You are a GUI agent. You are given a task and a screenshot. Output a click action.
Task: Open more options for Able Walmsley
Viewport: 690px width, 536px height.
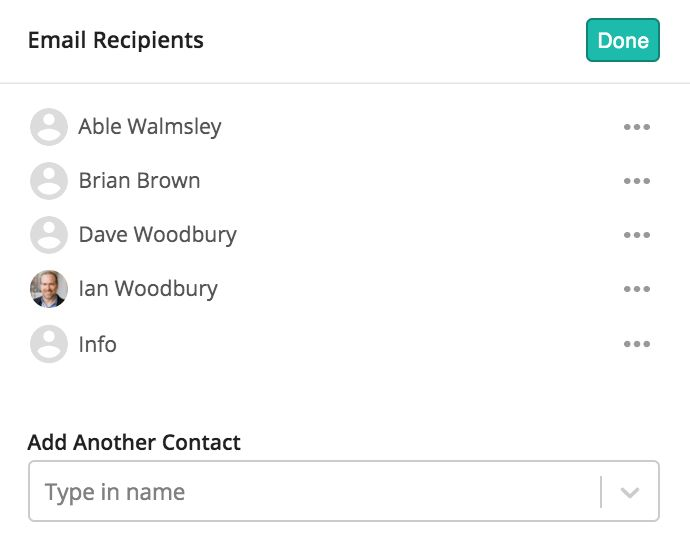click(x=637, y=127)
